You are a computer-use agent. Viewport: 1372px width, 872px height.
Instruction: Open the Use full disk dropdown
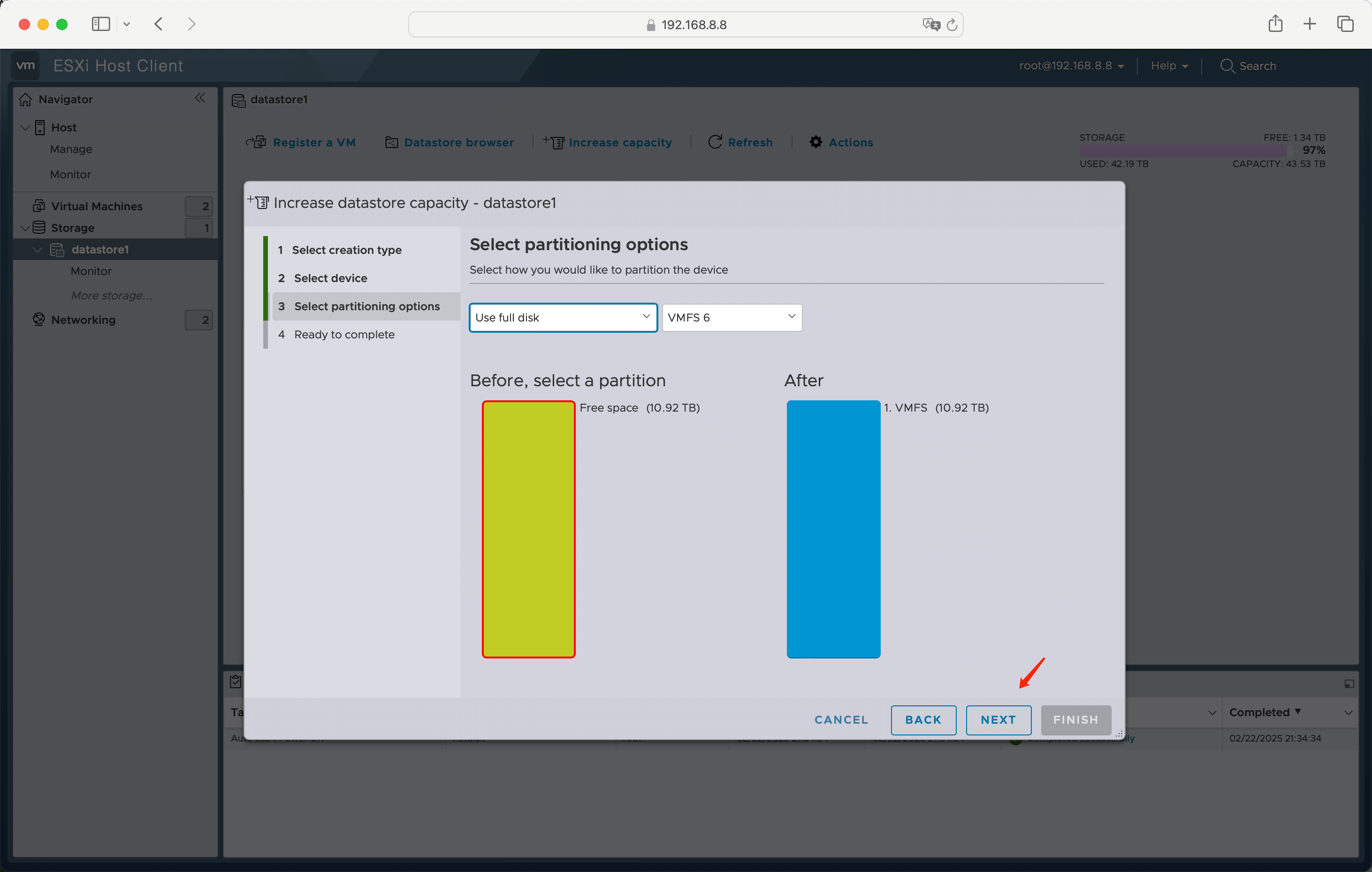click(x=563, y=317)
